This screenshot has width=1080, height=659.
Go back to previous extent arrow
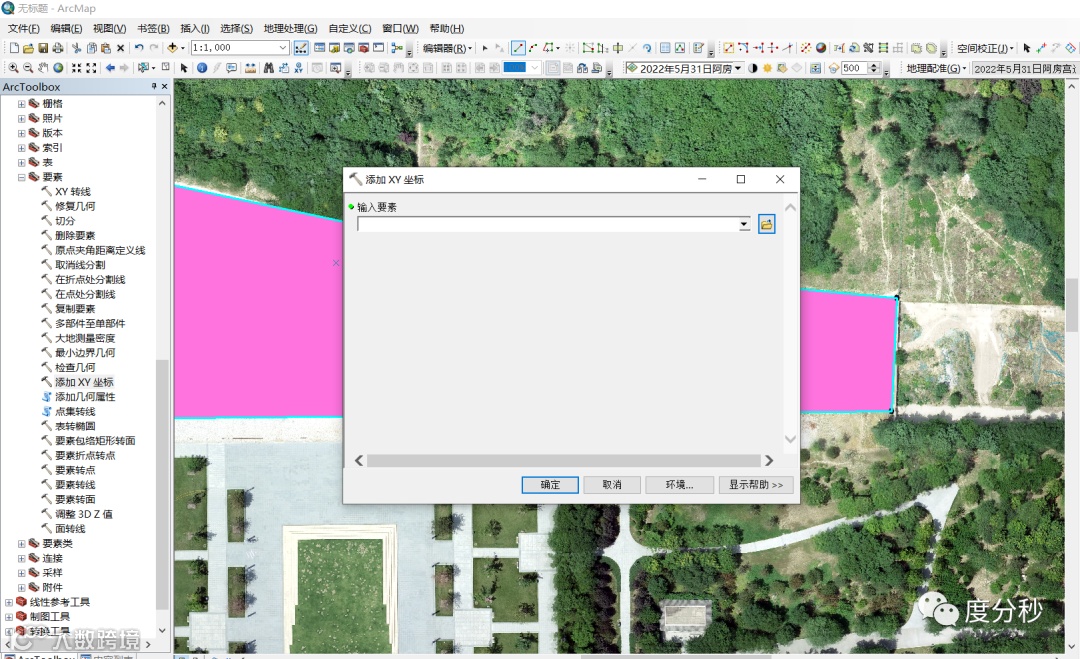110,67
